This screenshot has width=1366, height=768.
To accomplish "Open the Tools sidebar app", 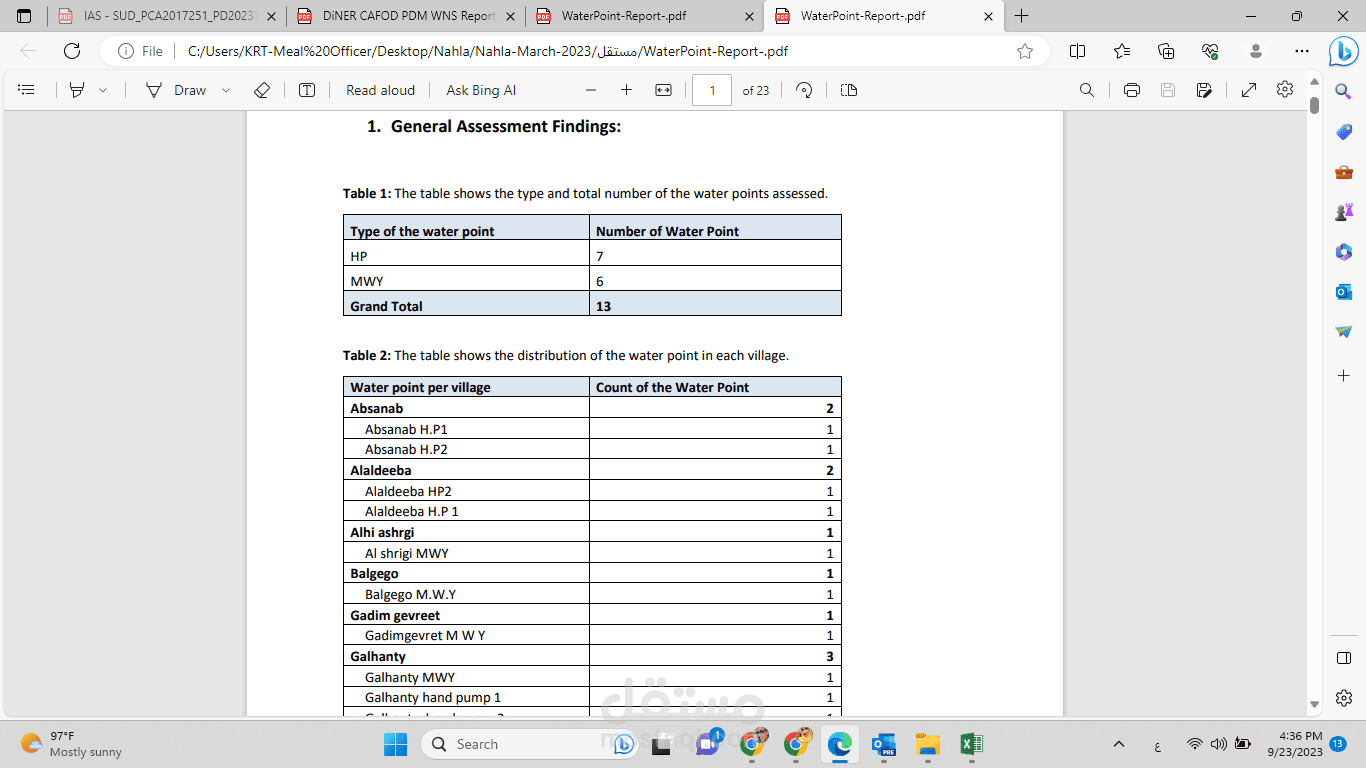I will [x=1344, y=172].
